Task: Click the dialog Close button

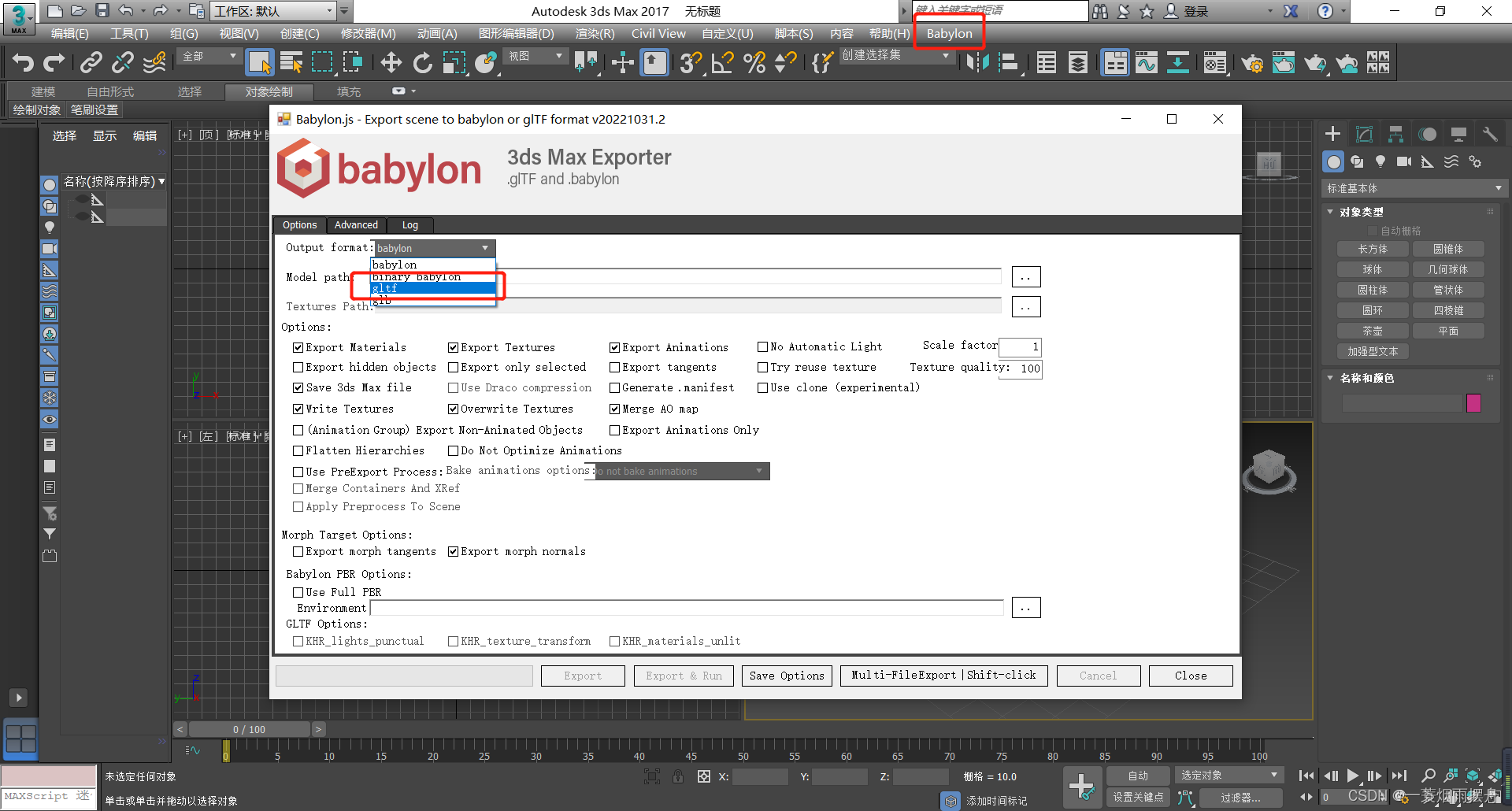Action: click(x=1191, y=676)
